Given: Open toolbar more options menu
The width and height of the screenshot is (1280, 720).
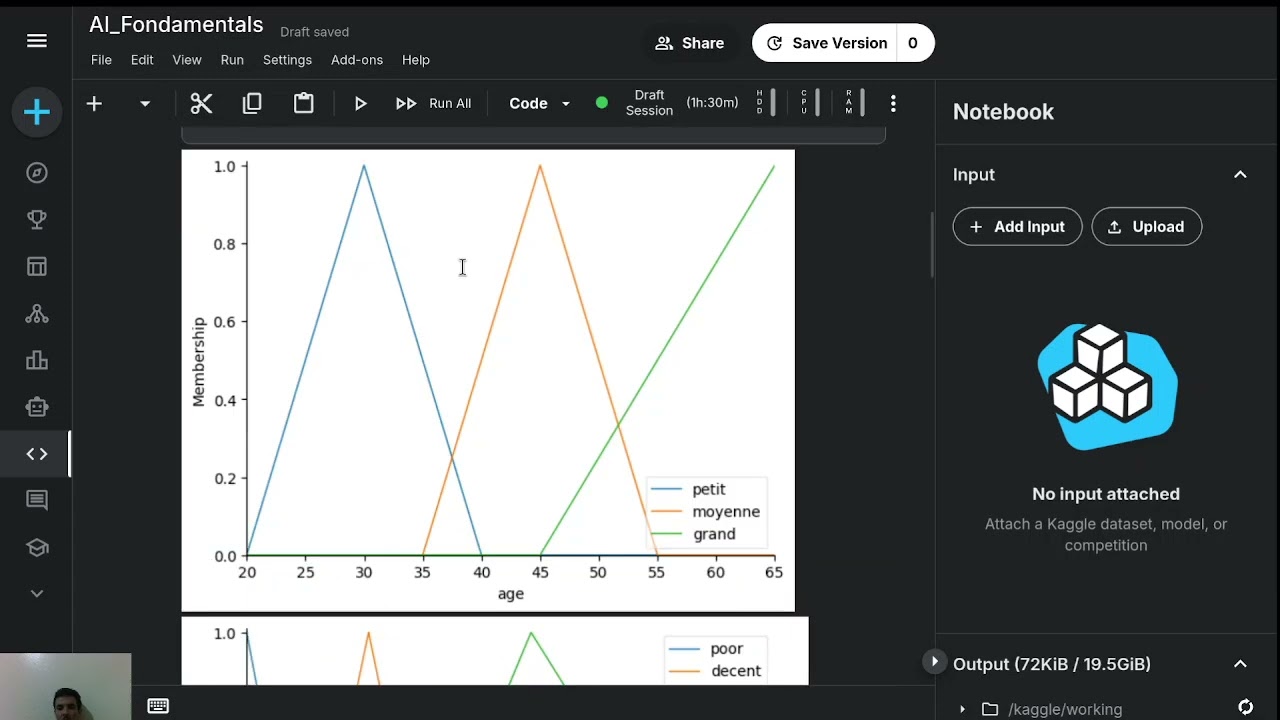Looking at the screenshot, I should [893, 103].
